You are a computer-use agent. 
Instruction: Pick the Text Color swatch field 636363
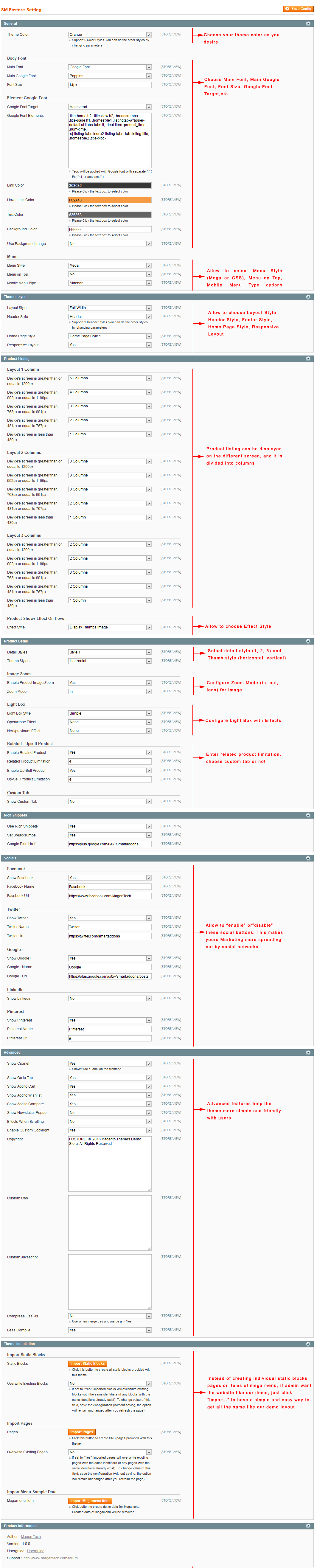pos(110,215)
